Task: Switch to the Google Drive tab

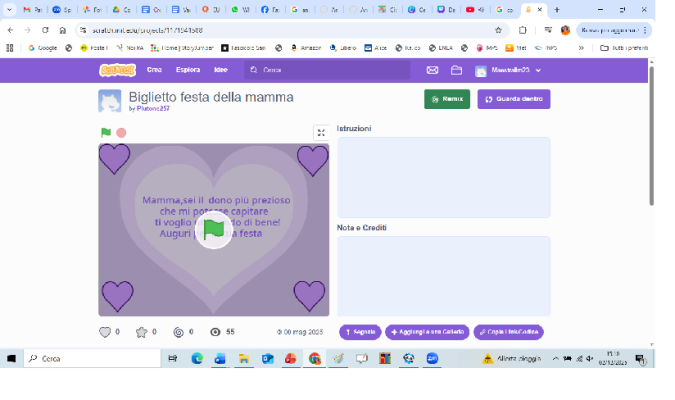Action: [122, 9]
